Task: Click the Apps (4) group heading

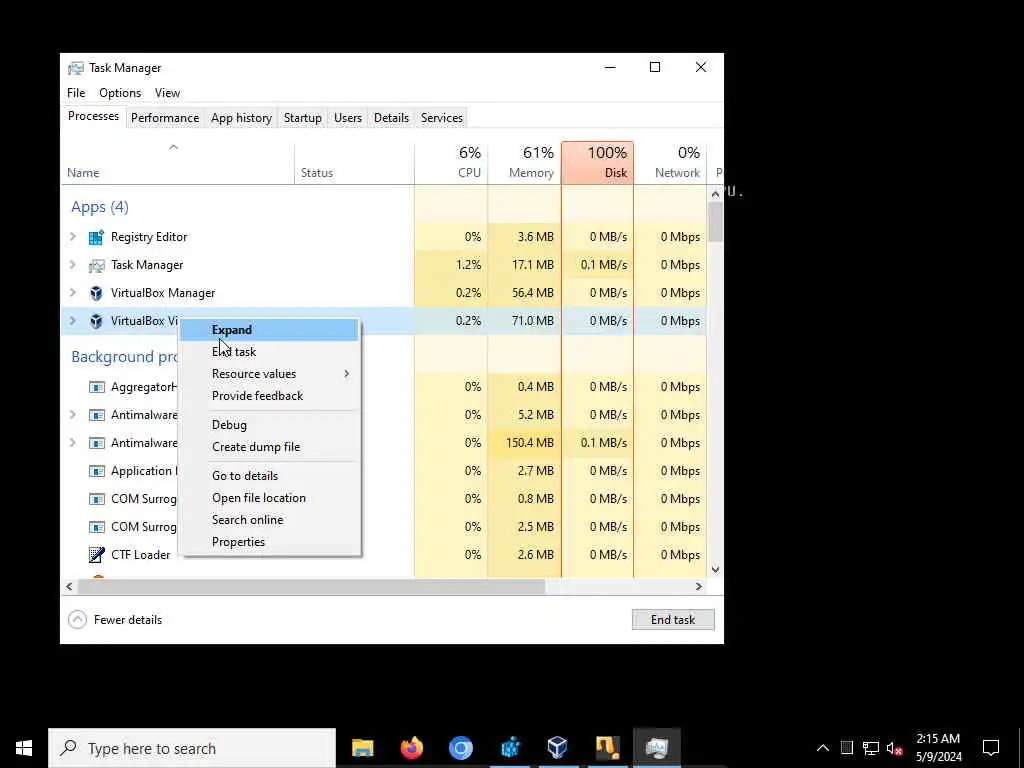Action: click(x=100, y=208)
